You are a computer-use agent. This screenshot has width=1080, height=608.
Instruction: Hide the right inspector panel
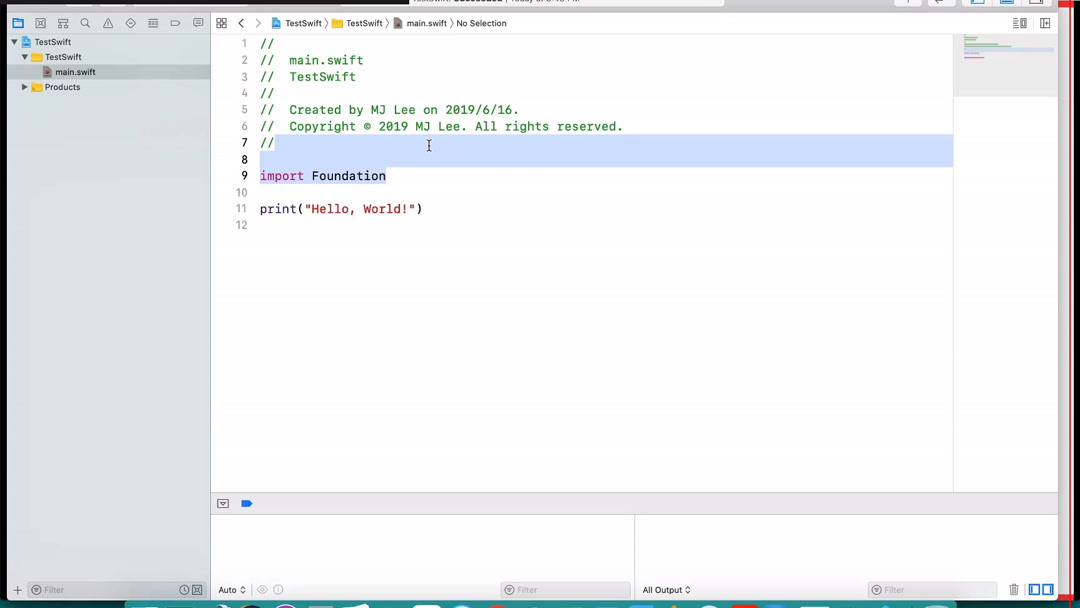pyautogui.click(x=1045, y=22)
